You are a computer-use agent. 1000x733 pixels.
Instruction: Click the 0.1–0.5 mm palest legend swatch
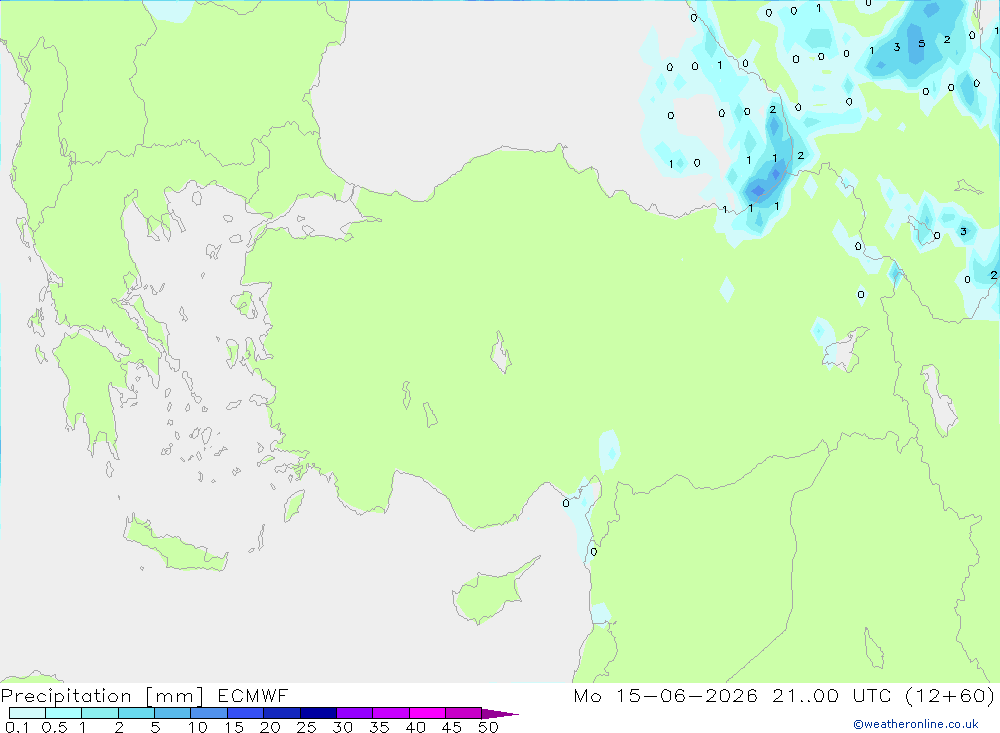click(x=27, y=713)
